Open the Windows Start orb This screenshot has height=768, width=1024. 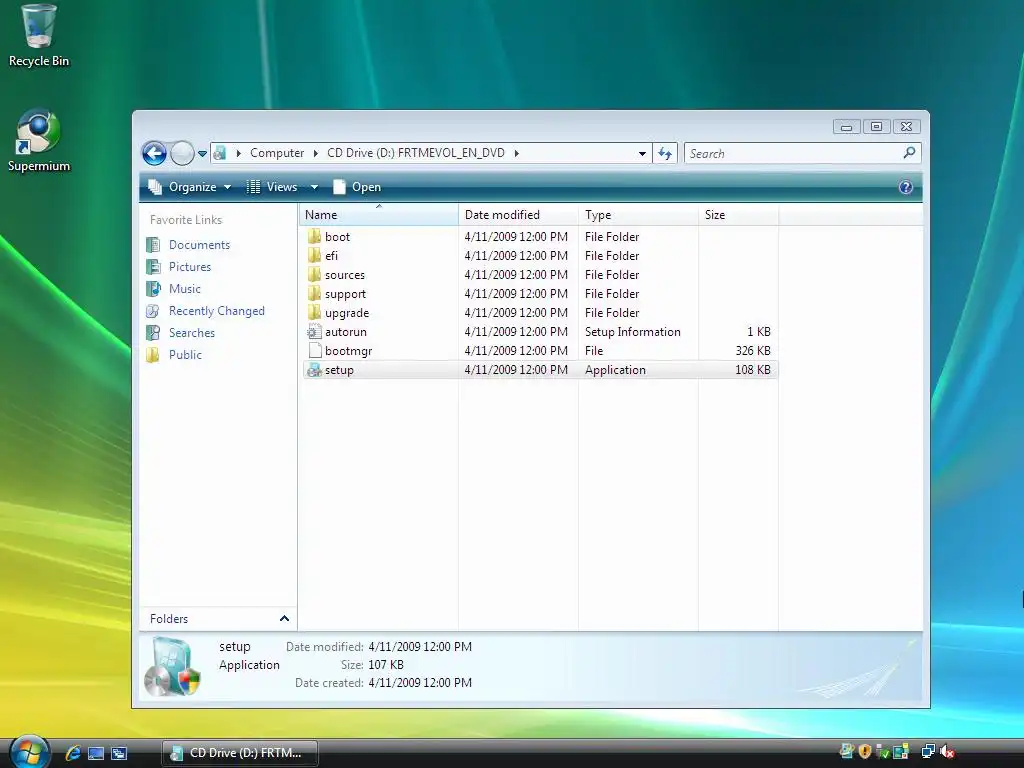[x=31, y=752]
